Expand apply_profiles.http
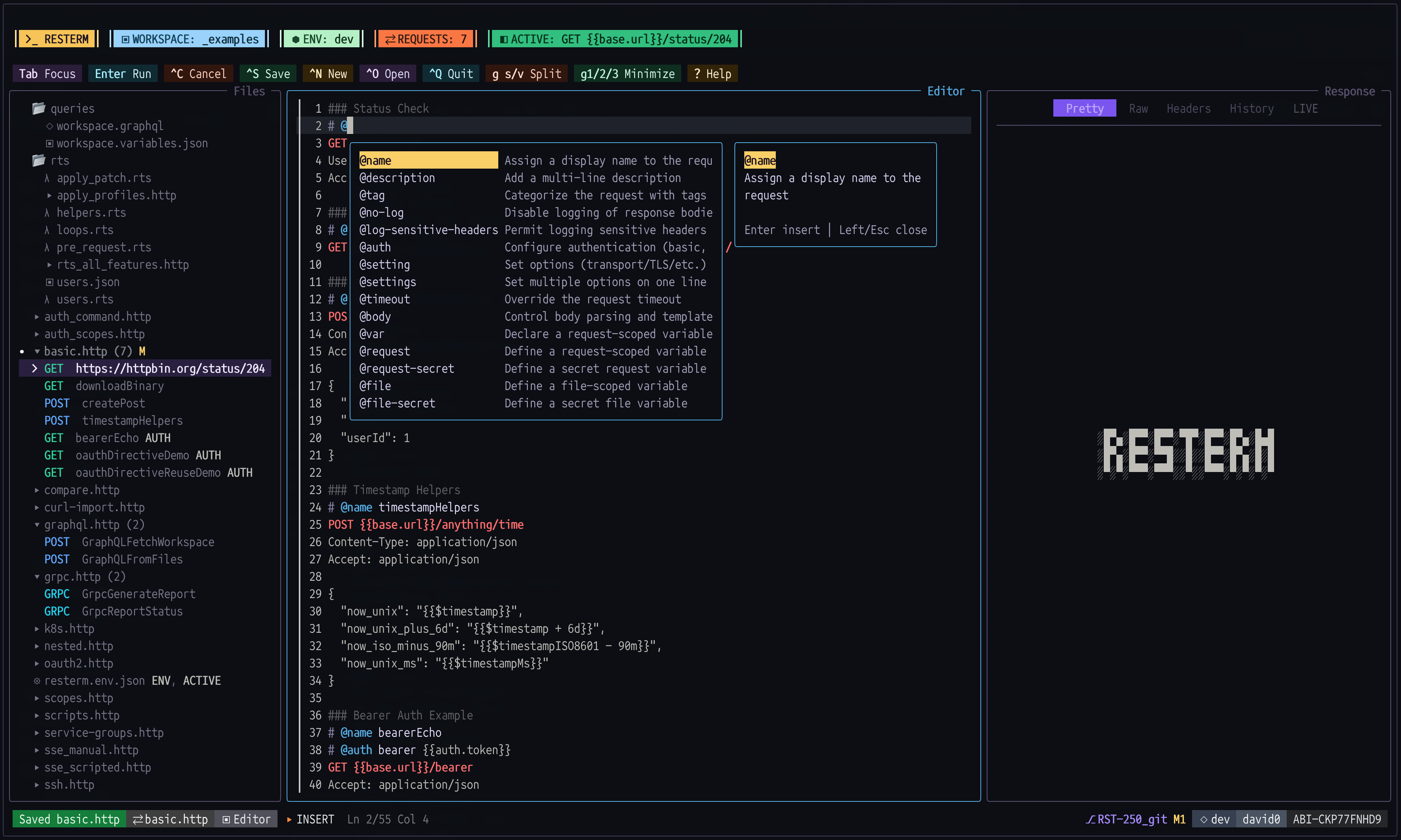Viewport: 1401px width, 840px height. (x=49, y=195)
